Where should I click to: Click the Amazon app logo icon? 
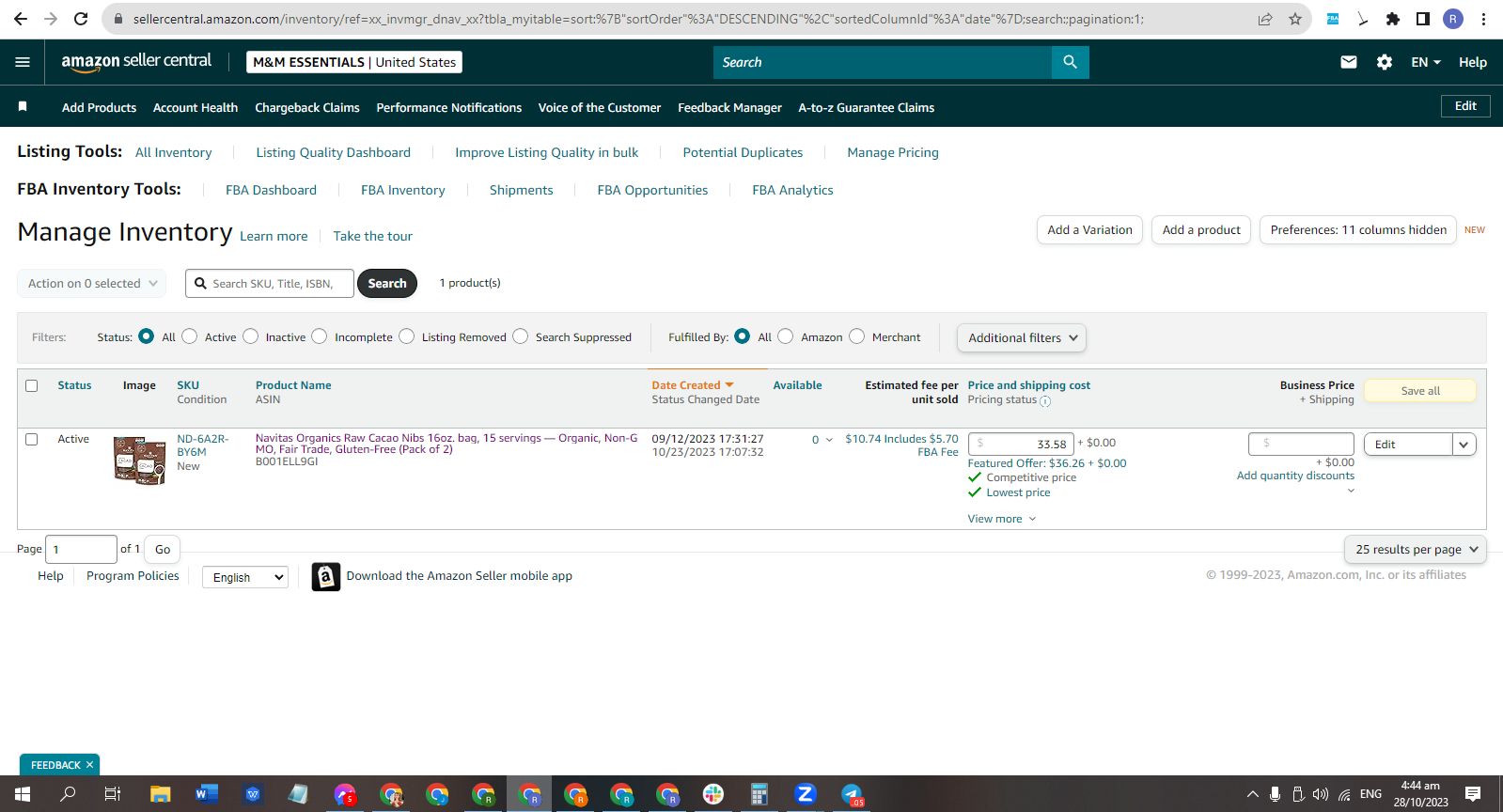click(x=325, y=576)
